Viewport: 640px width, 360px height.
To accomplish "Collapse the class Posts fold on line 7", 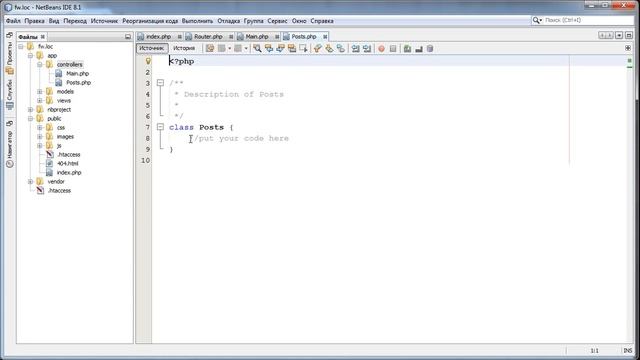I will [x=160, y=127].
